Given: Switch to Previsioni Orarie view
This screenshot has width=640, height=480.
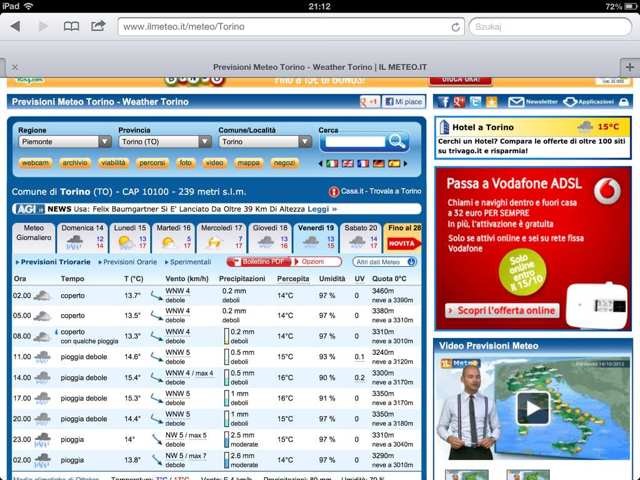Looking at the screenshot, I should [x=128, y=262].
